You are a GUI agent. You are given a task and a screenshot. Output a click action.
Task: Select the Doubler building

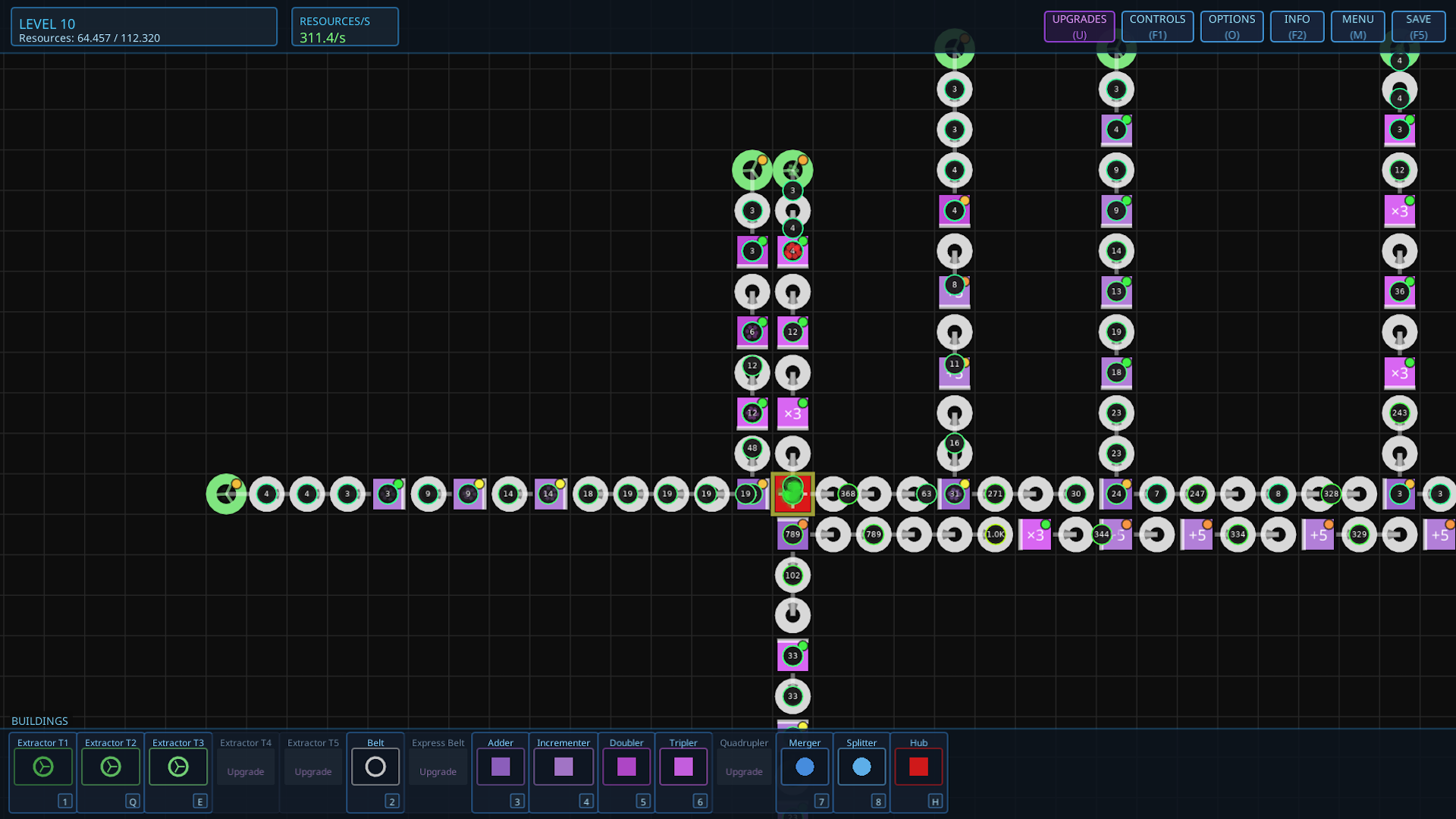[626, 767]
